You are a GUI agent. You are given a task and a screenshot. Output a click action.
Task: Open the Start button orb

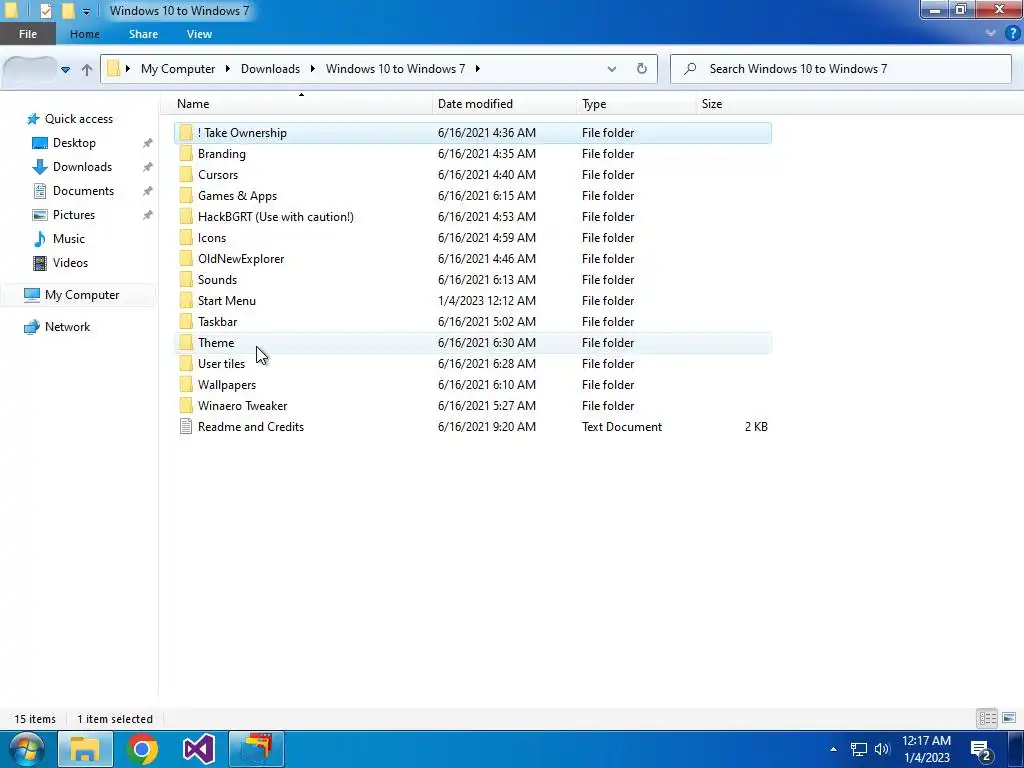[25, 748]
